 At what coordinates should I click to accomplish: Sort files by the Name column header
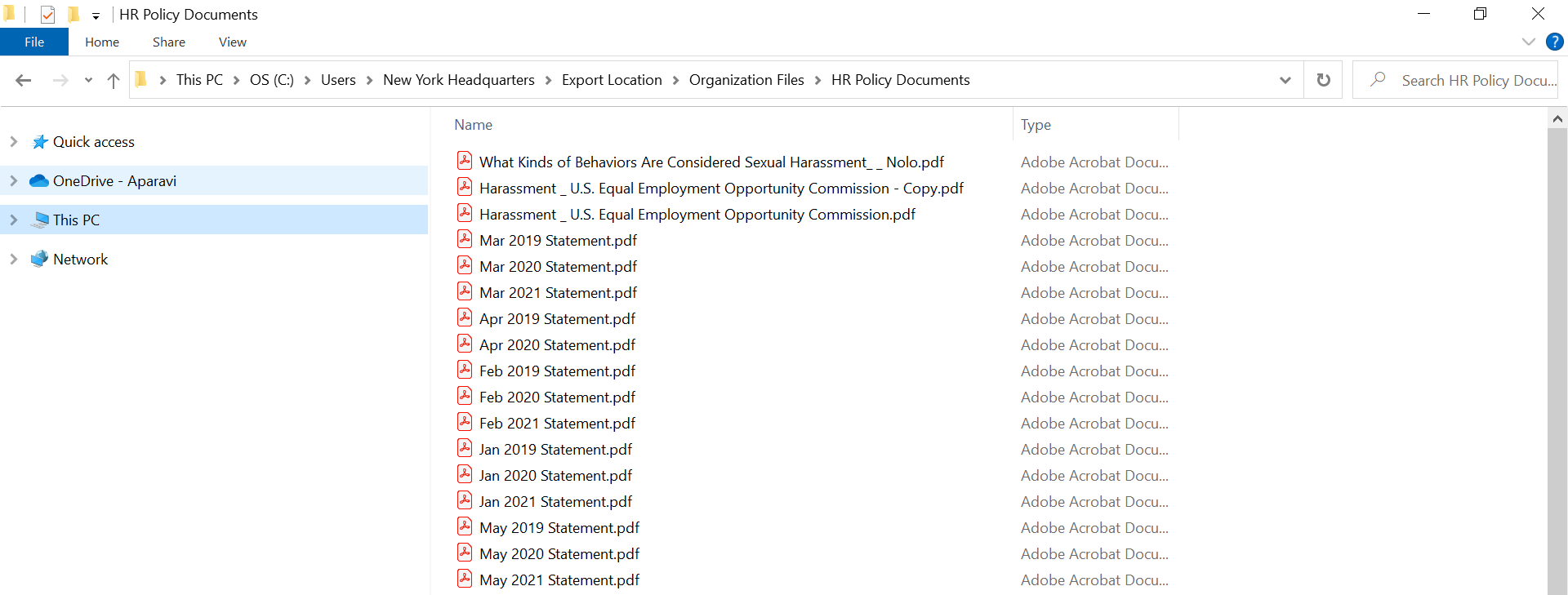coord(474,125)
